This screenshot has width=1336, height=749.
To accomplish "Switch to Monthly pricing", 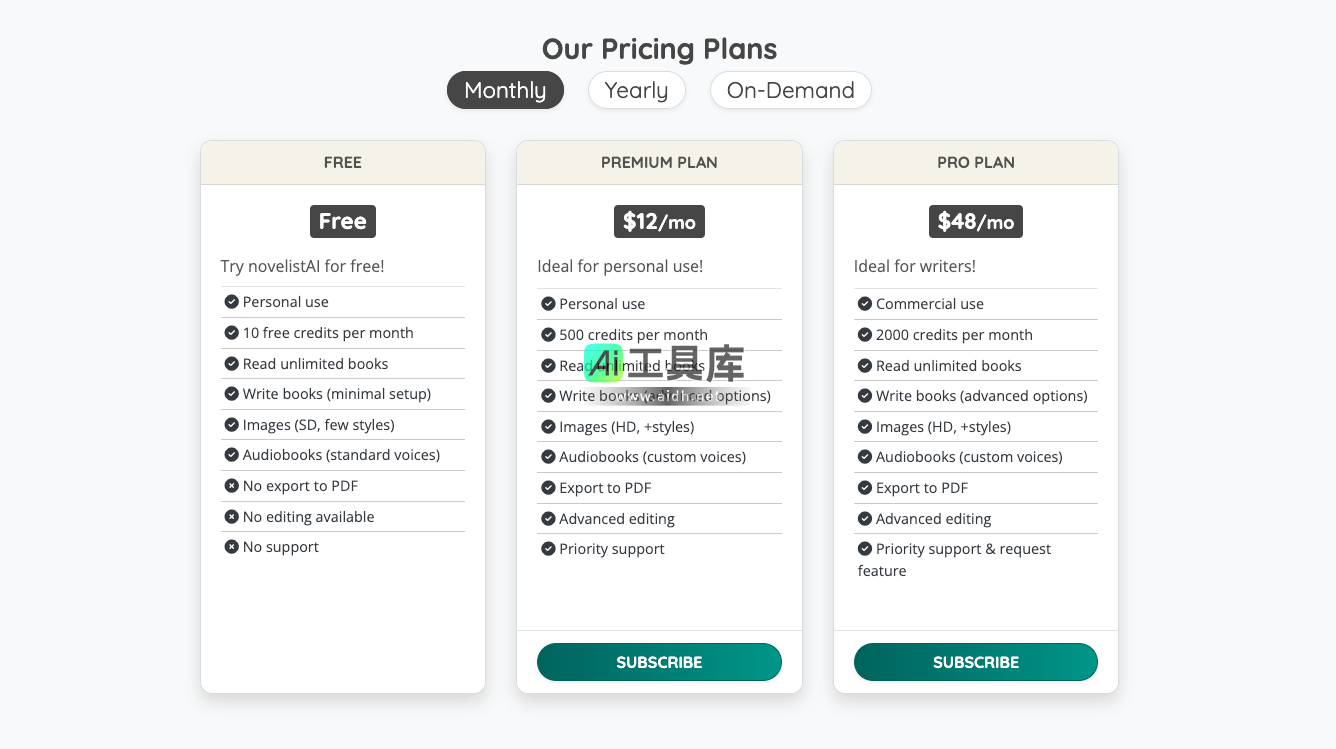I will point(505,90).
